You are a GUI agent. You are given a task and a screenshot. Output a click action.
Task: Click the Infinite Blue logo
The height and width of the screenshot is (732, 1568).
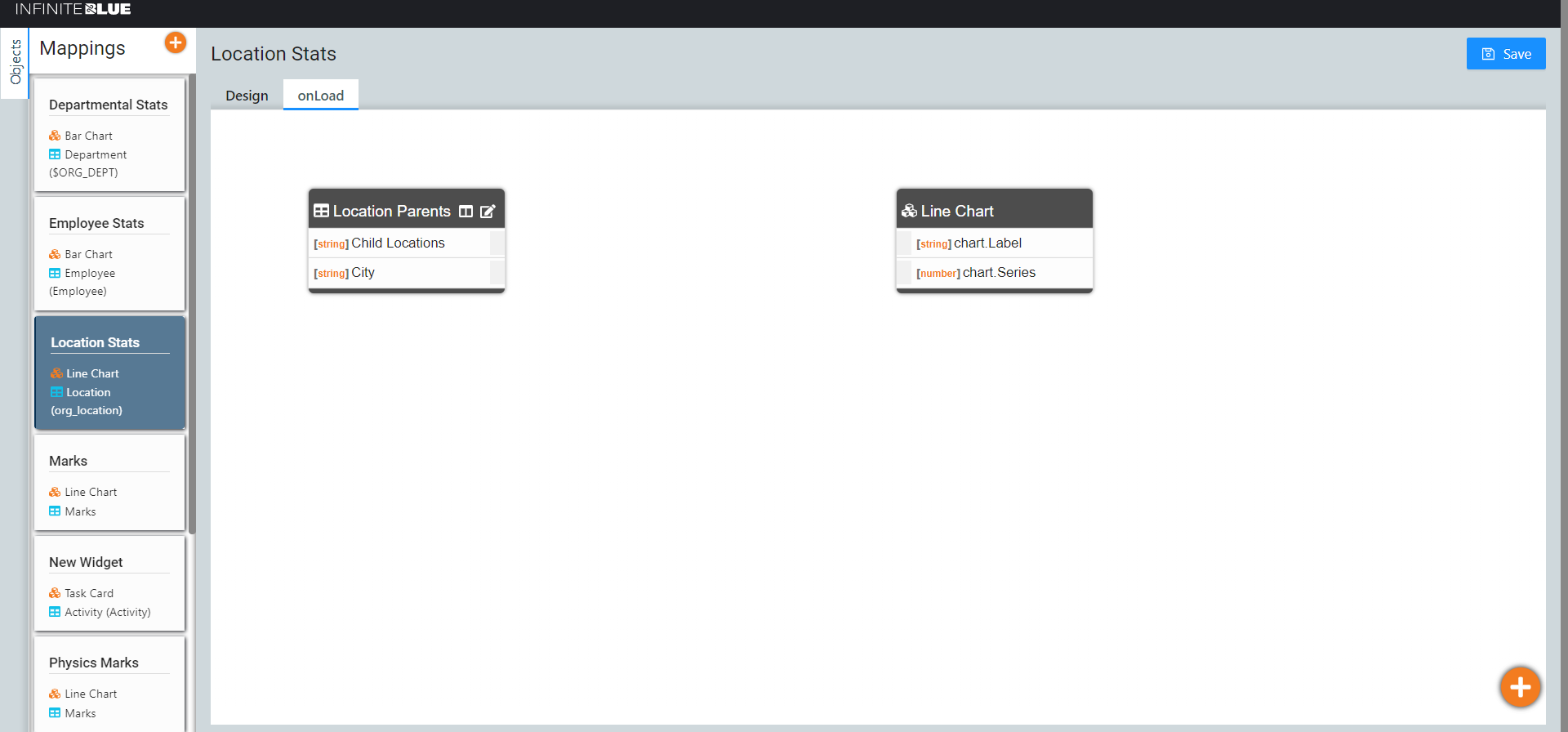coord(73,9)
